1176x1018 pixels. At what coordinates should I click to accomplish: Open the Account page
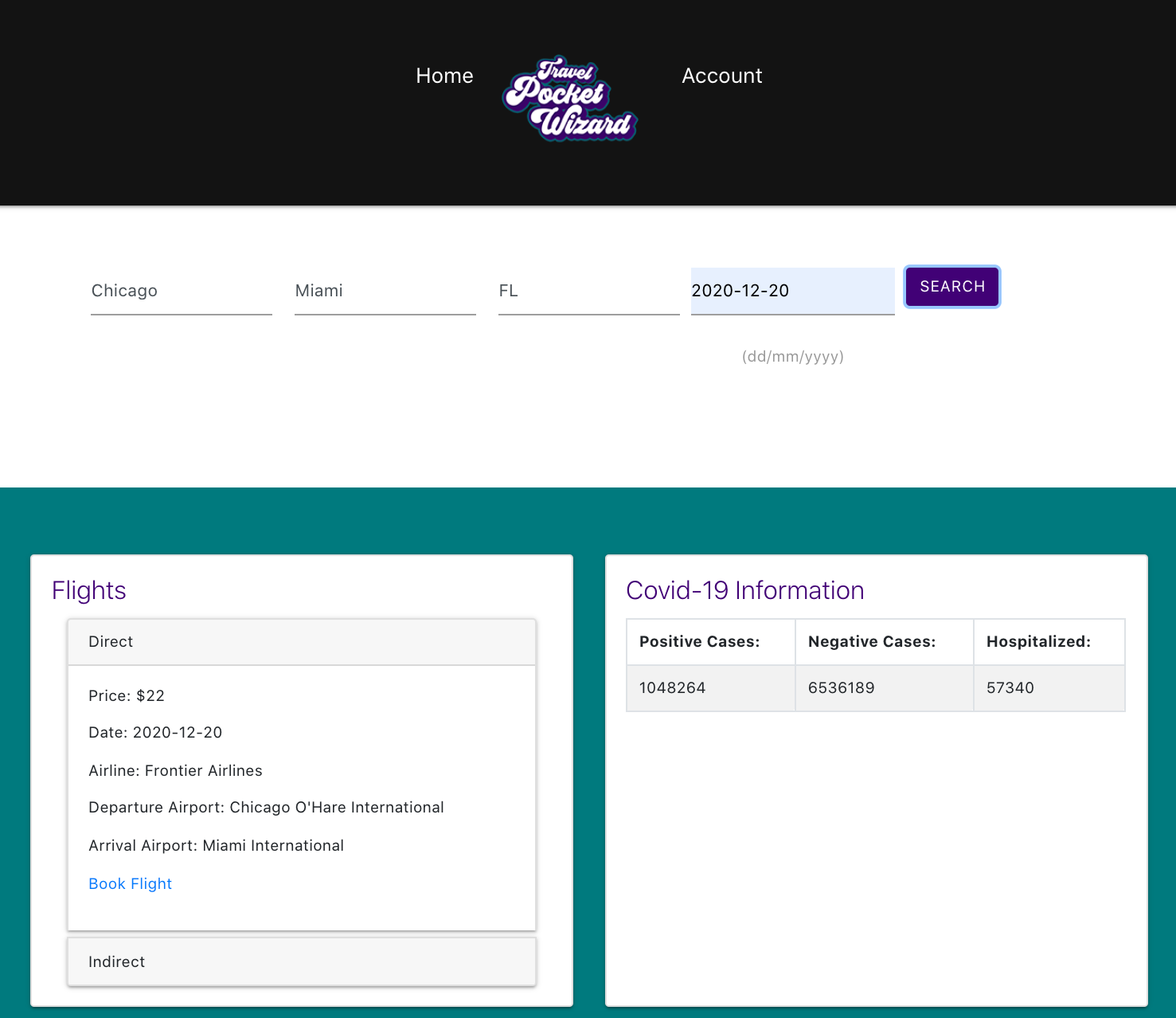tap(722, 76)
